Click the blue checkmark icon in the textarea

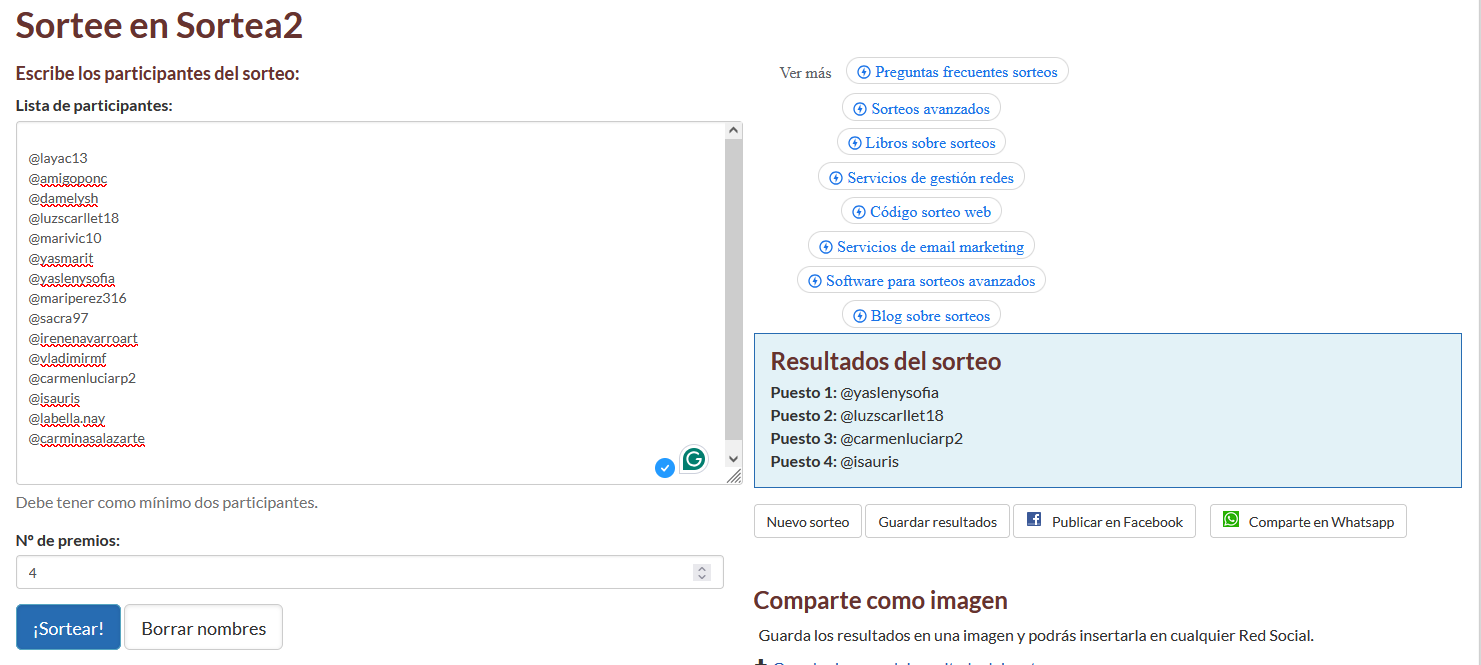(x=664, y=467)
